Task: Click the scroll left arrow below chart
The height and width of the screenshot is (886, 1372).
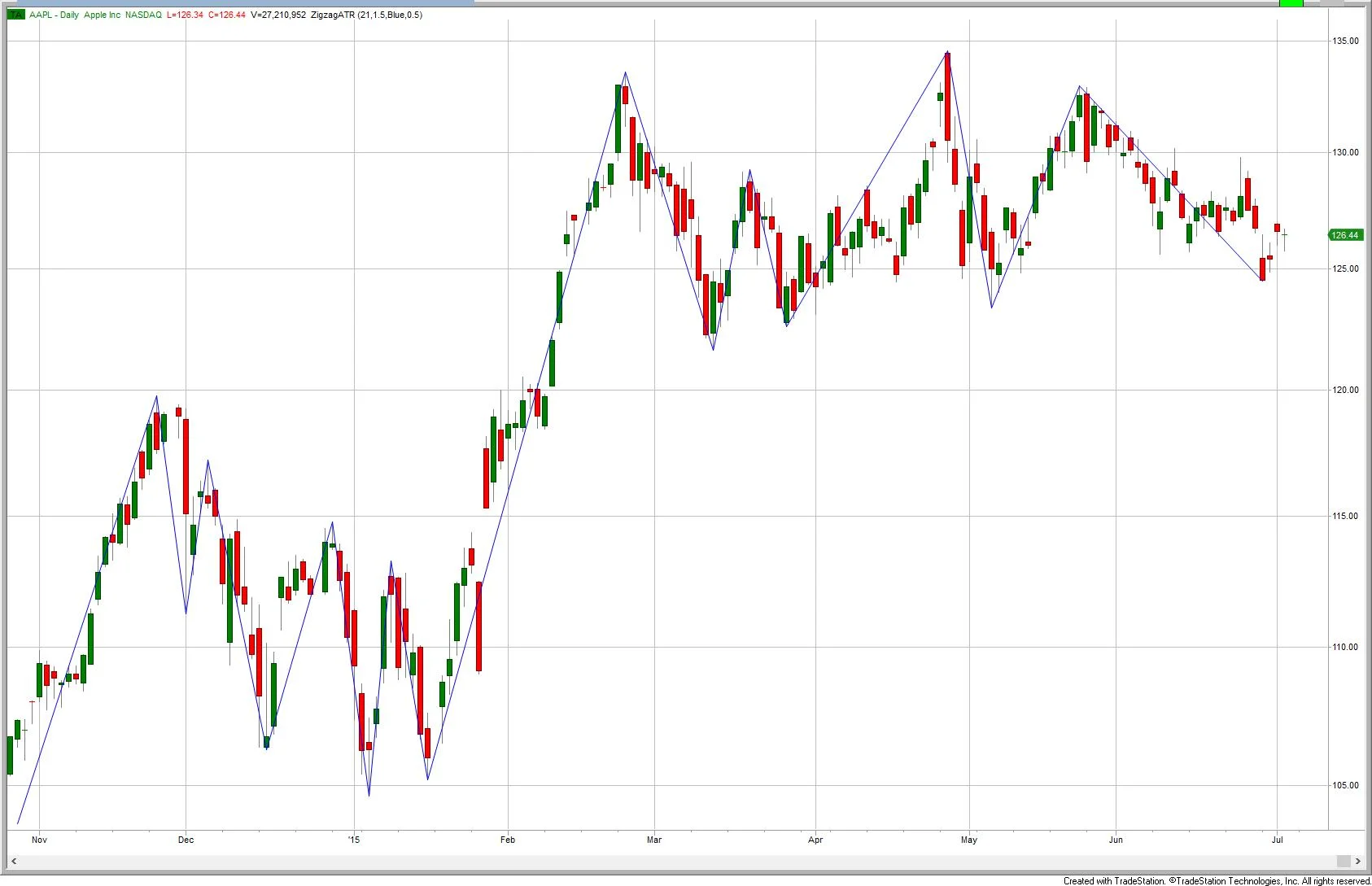Action: pyautogui.click(x=13, y=861)
